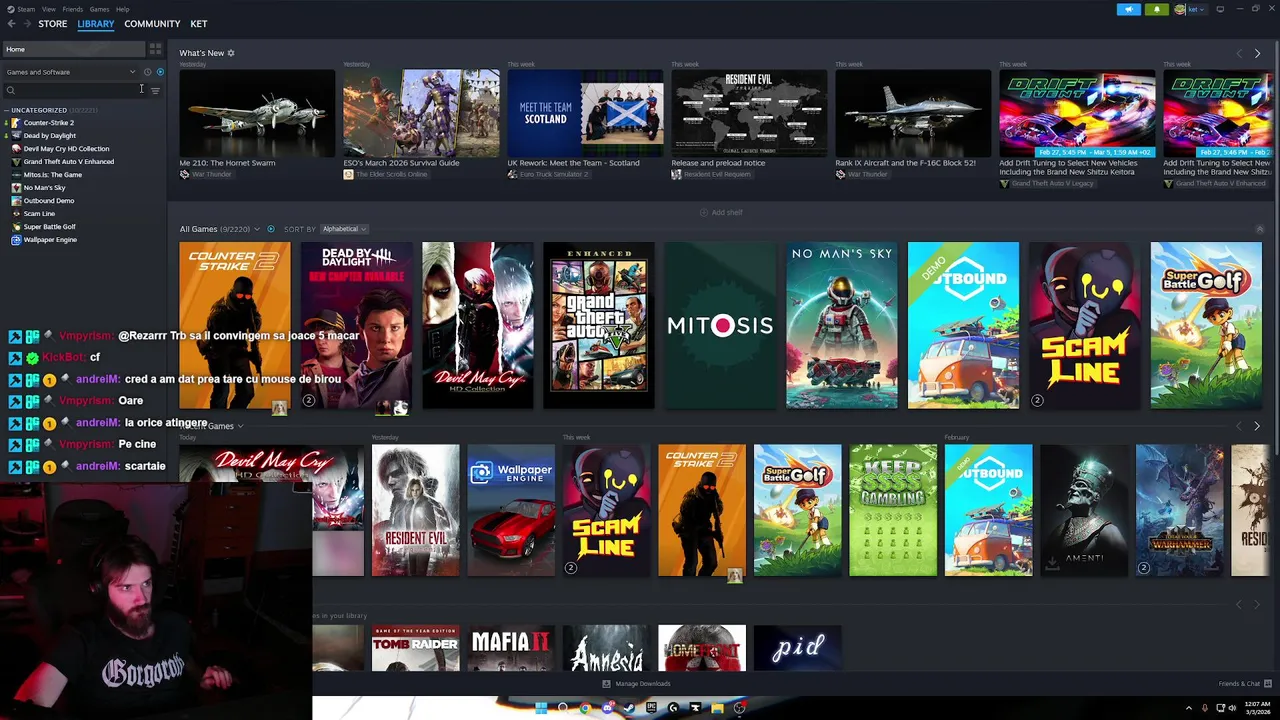Screen dimensions: 1280x720
Task: Select Grand Theft Auto V Enhanced in sidebar
Action: [69, 162]
